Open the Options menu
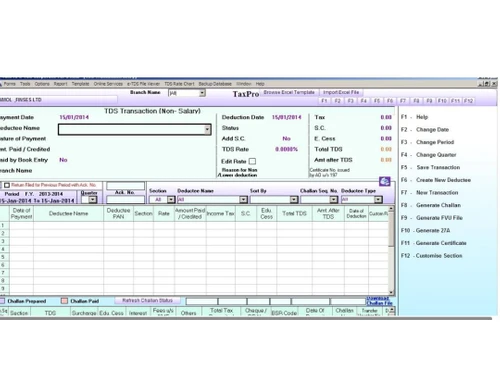The width and height of the screenshot is (500, 375). click(x=42, y=84)
